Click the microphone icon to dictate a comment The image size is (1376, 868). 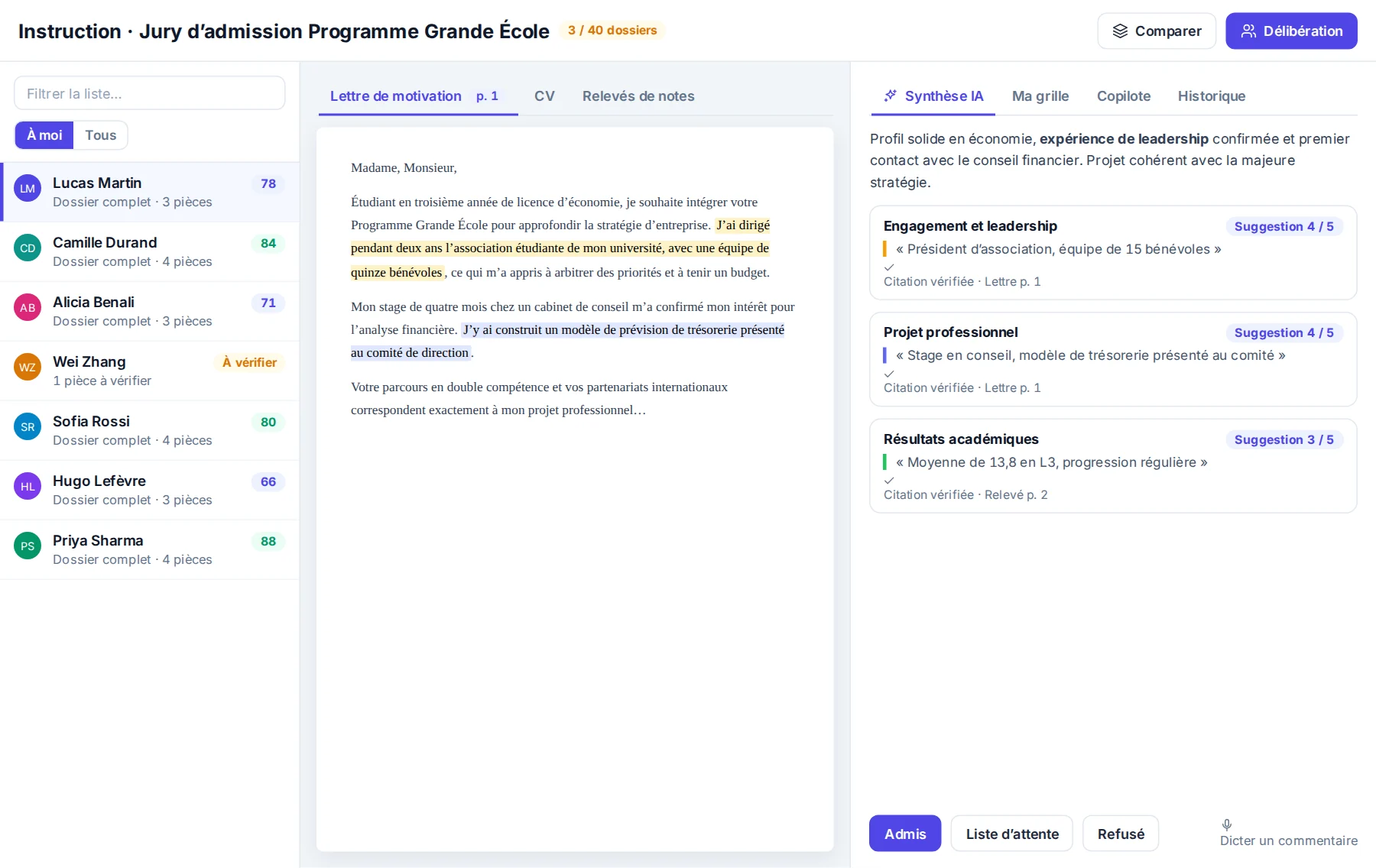[1227, 824]
